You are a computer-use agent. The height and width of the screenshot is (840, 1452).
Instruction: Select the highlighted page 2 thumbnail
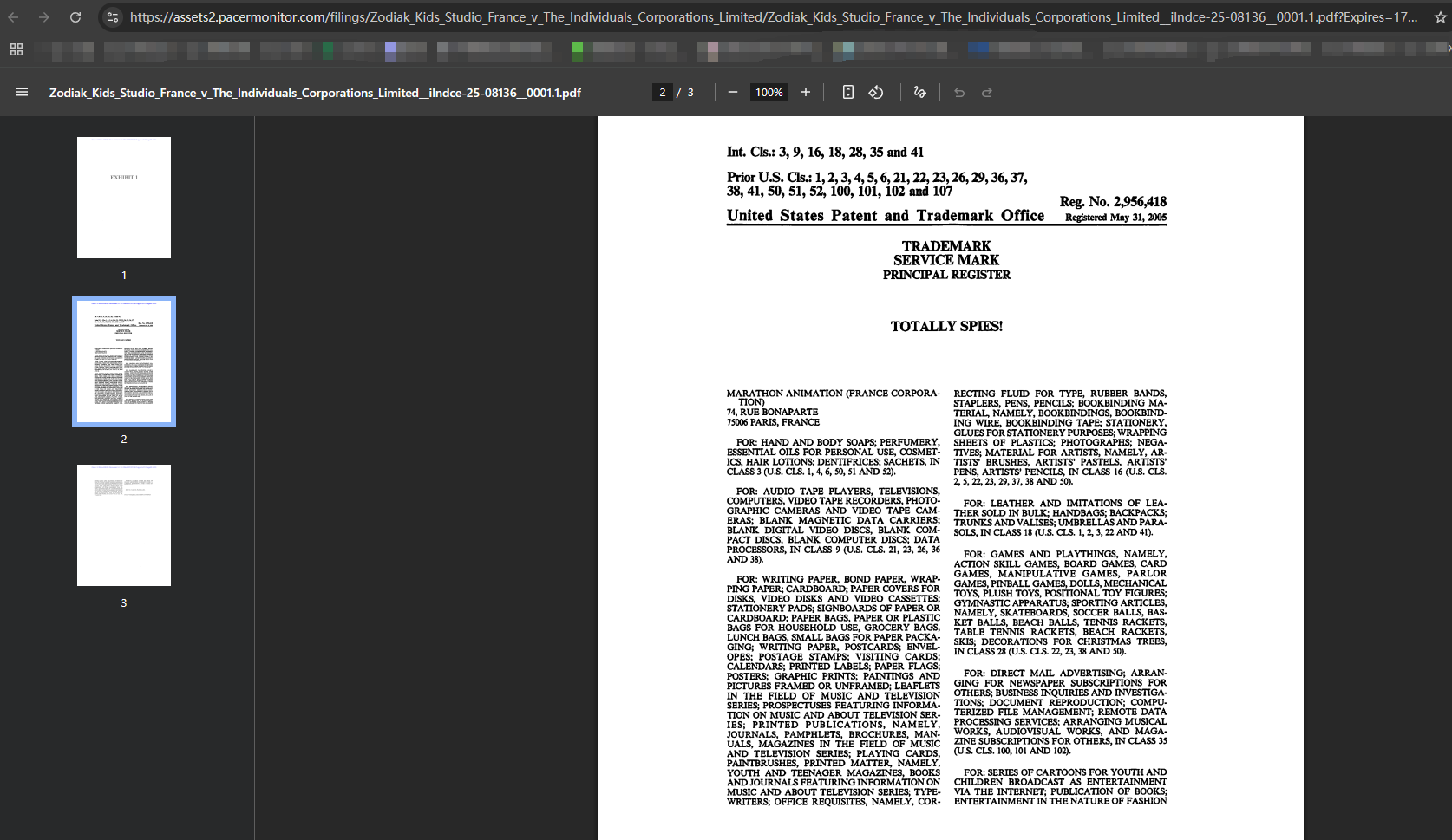[x=124, y=361]
